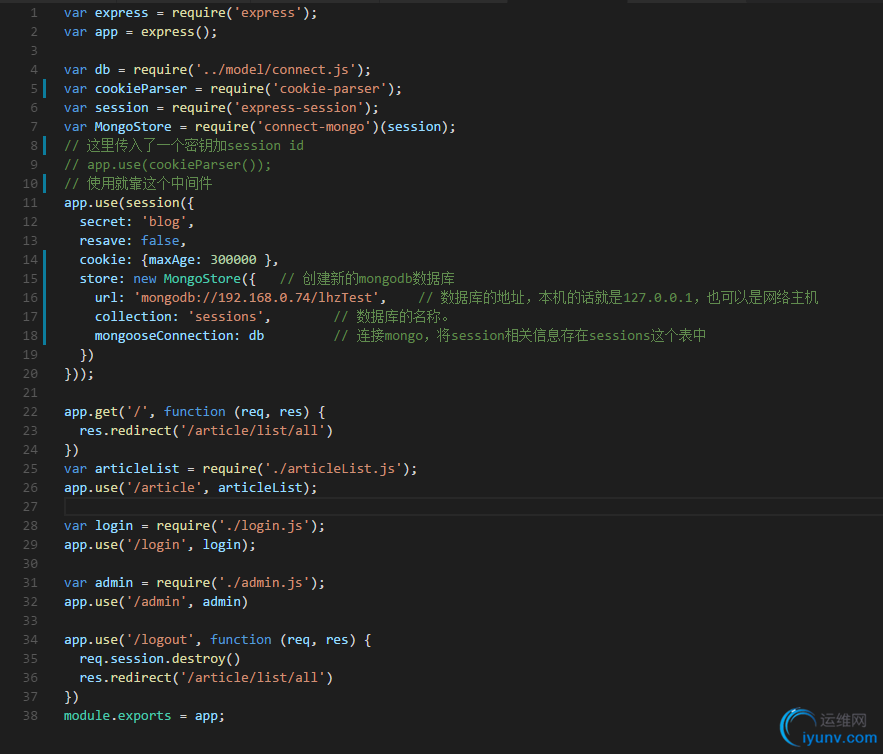Click module.exports on line 38
This screenshot has height=754, width=883.
(x=117, y=716)
